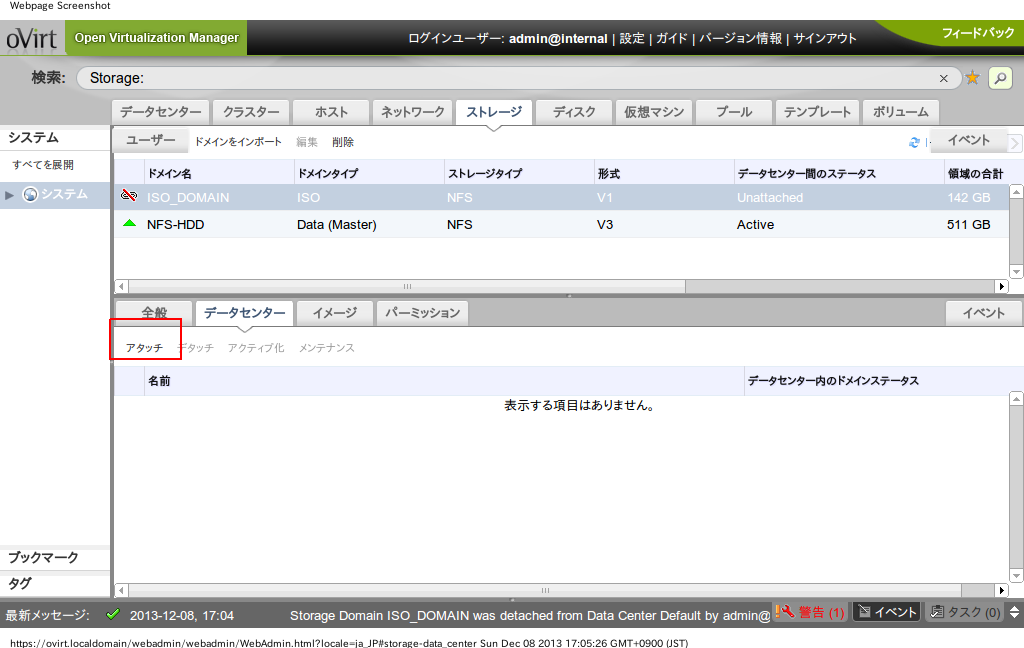Screen dimensions: 1024x648
Task: Open the パーミッション sub-tab
Action: pyautogui.click(x=420, y=313)
